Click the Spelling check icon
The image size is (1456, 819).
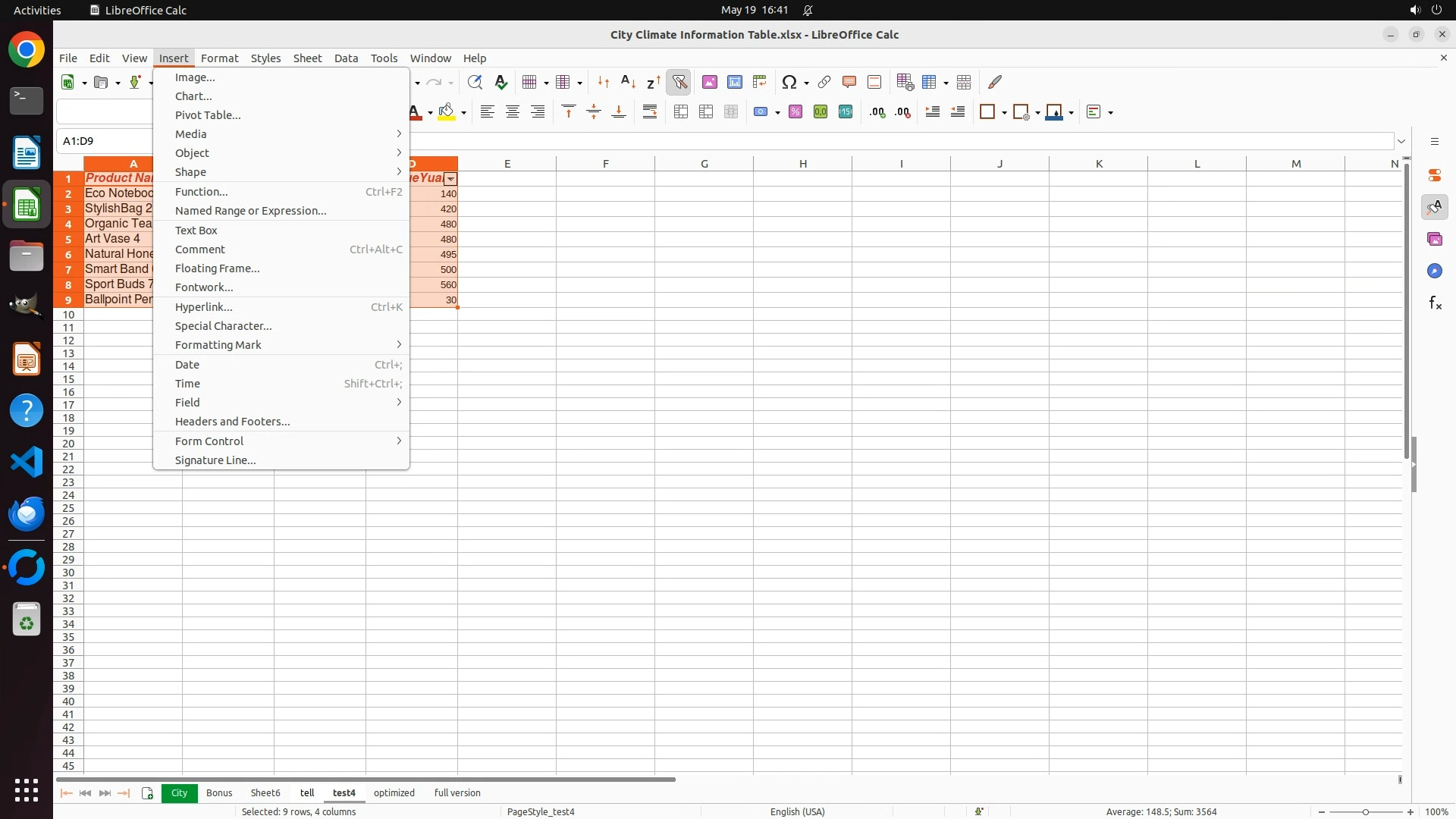tap(500, 82)
